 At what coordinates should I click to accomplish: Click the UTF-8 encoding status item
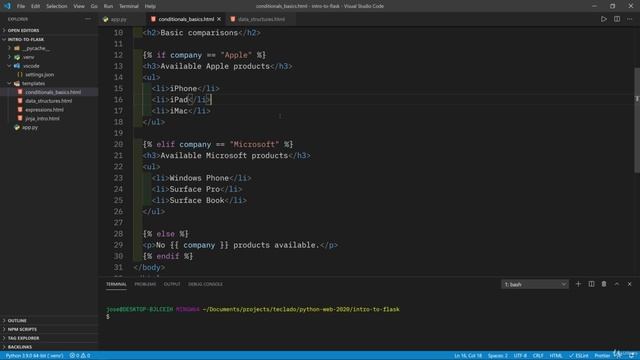tap(520, 356)
